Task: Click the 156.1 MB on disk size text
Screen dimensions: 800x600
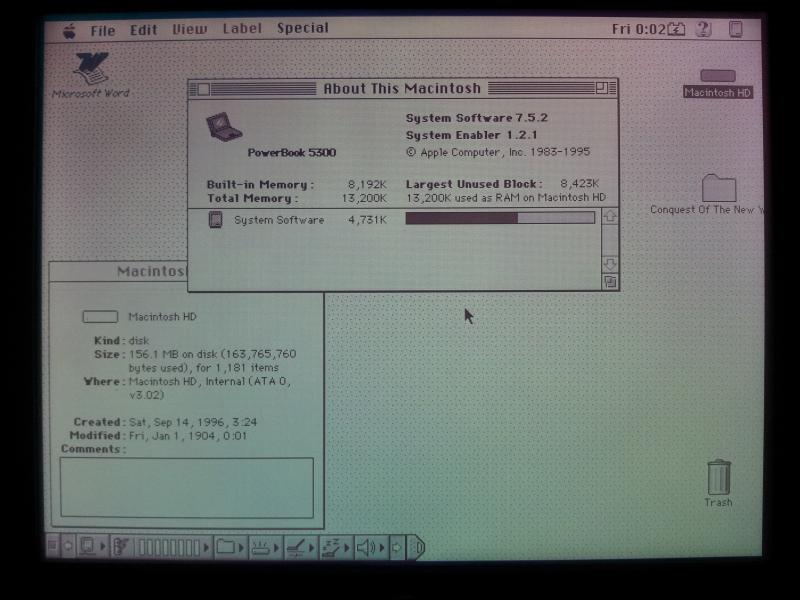Action: (212, 361)
